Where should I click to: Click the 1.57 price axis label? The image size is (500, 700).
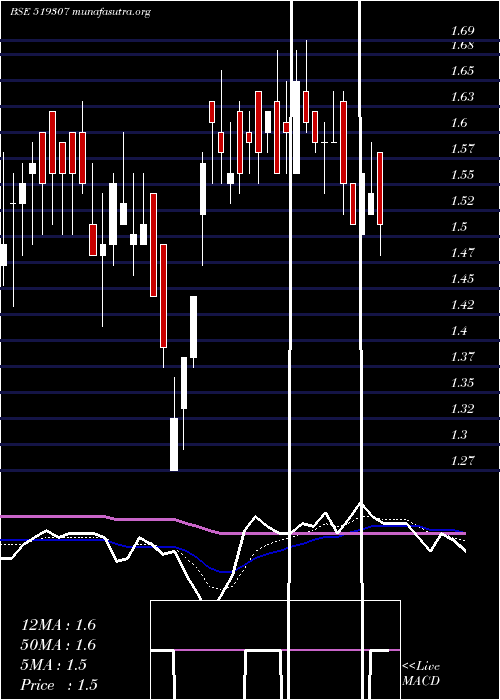coord(462,149)
